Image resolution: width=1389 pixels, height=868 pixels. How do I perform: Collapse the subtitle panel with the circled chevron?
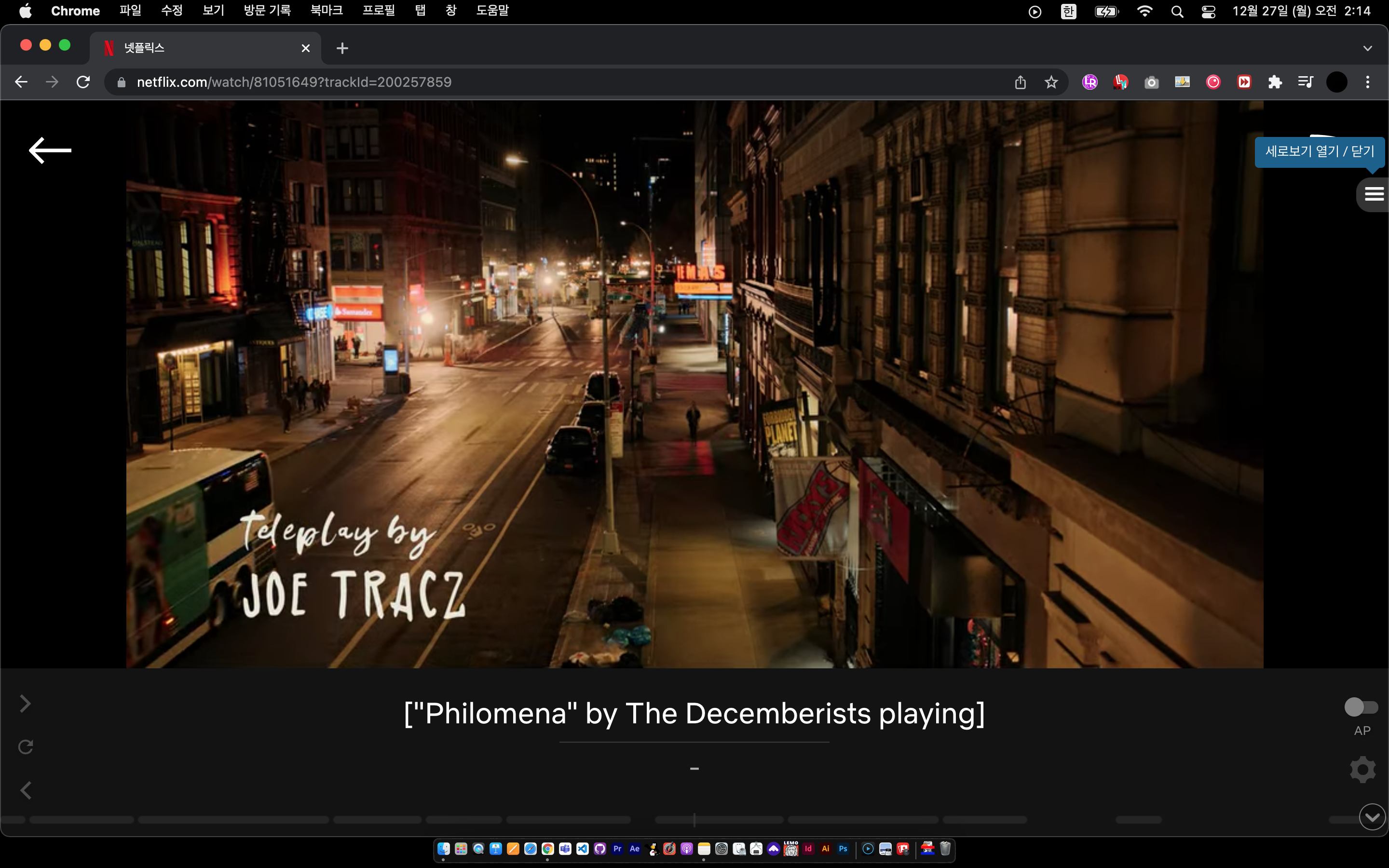coord(1372,817)
